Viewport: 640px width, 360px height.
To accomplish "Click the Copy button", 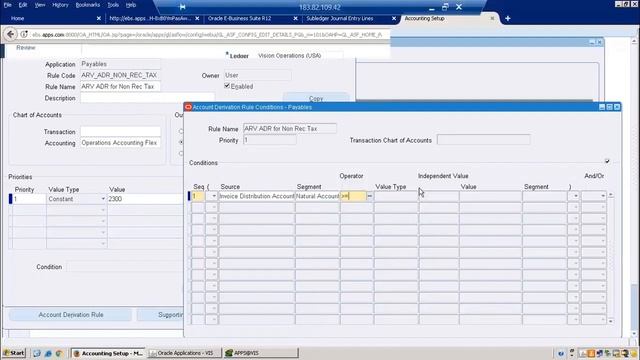I will pyautogui.click(x=316, y=98).
